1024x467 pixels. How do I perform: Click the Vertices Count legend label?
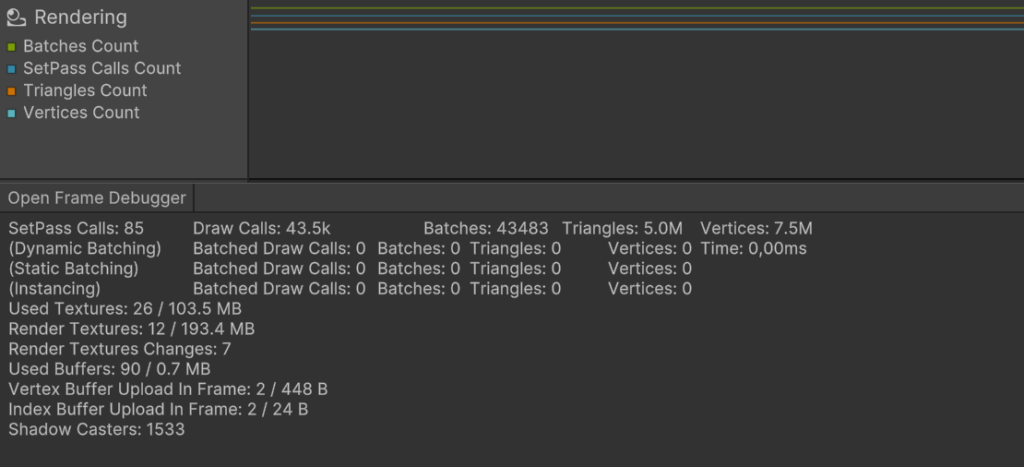point(82,113)
